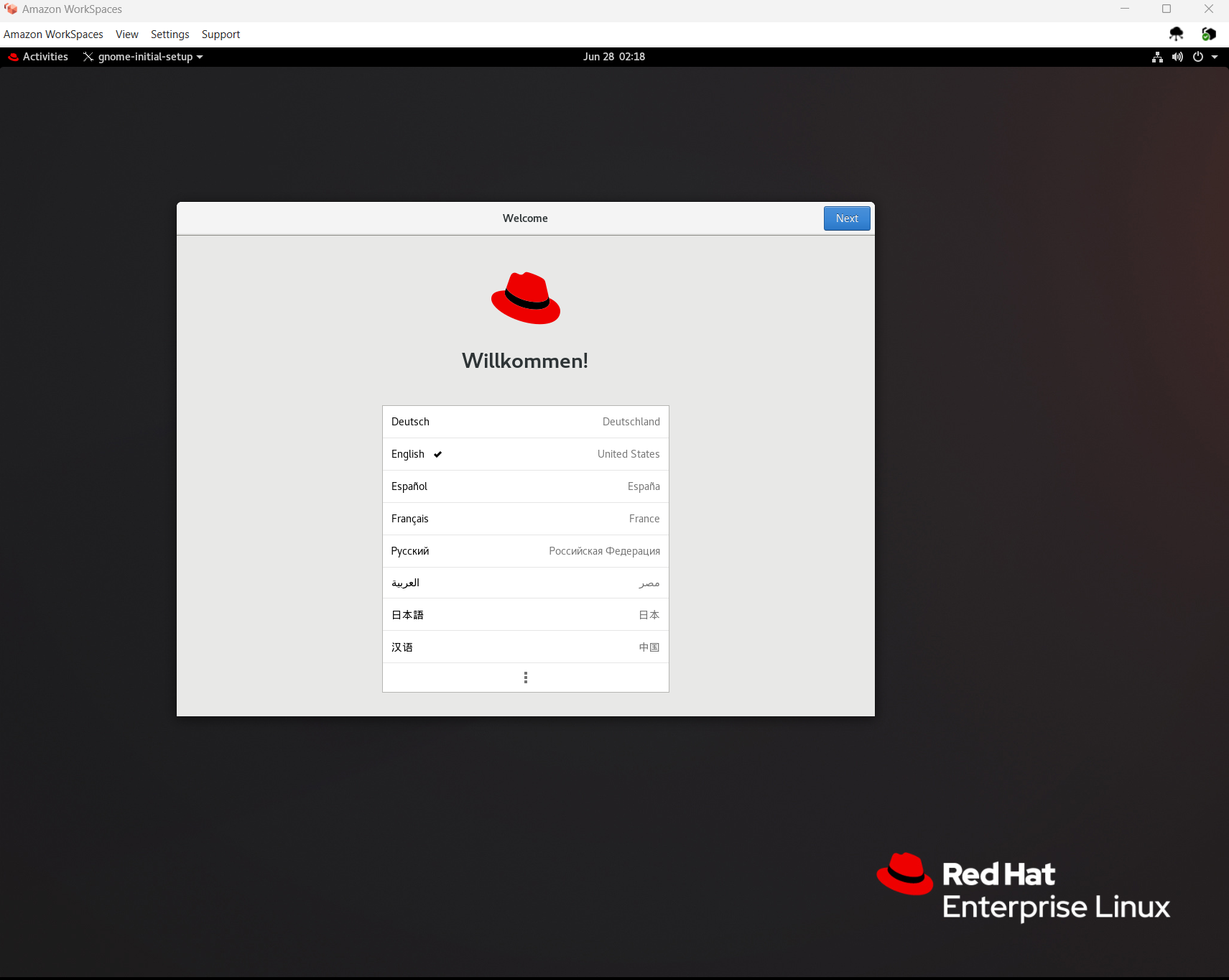Image resolution: width=1229 pixels, height=980 pixels.
Task: Click the green connection status indicator
Action: [x=1210, y=34]
